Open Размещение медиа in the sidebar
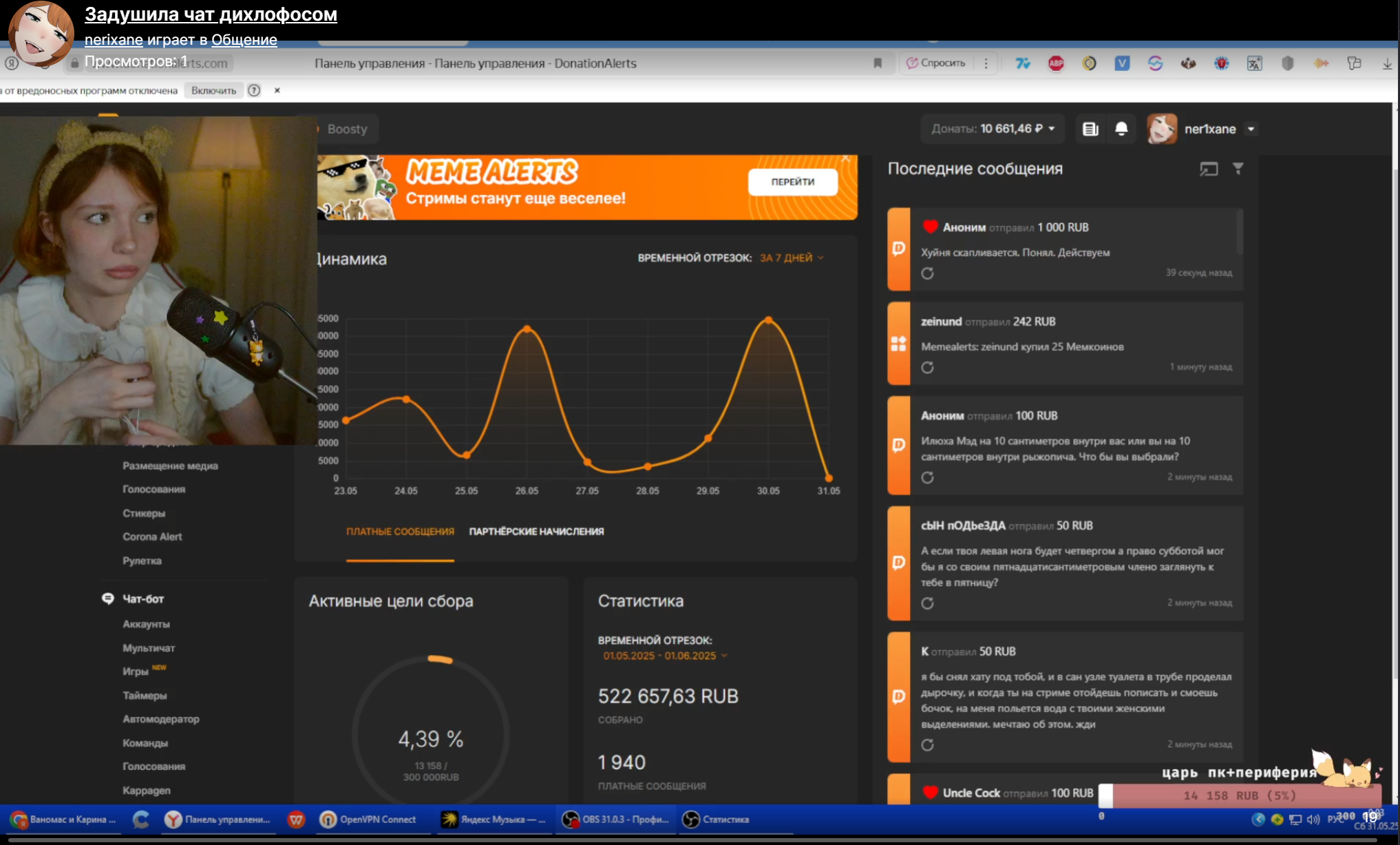 [170, 466]
